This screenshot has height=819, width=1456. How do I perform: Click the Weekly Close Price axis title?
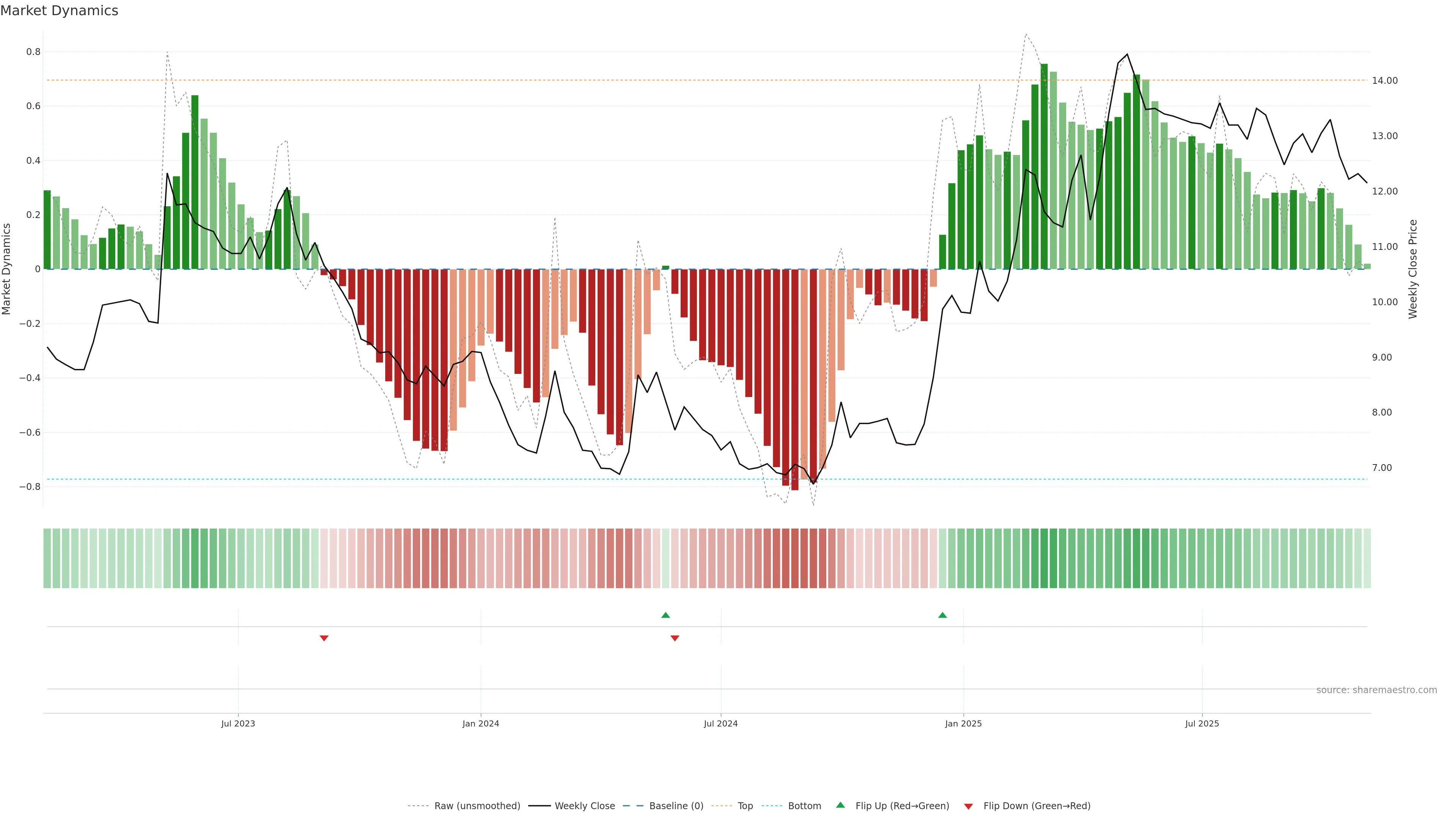tap(1412, 269)
